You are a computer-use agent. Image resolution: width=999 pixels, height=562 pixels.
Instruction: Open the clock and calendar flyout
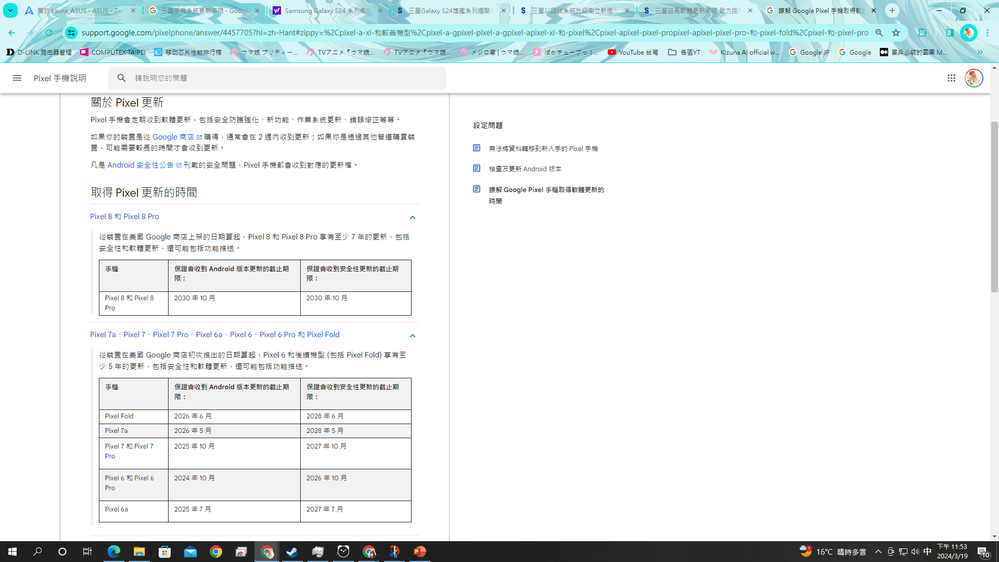[952, 552]
